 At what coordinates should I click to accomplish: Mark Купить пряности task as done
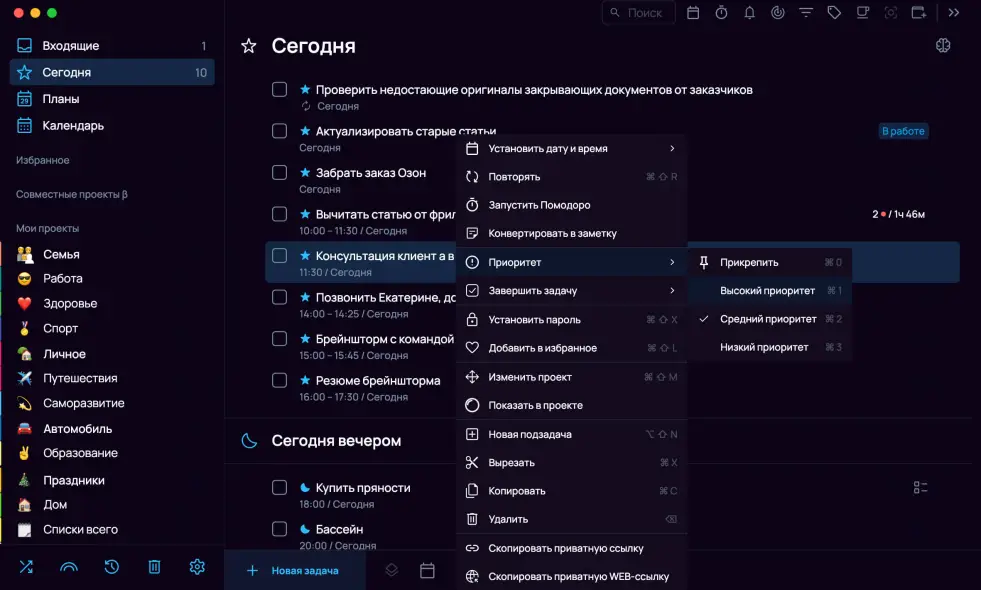pyautogui.click(x=280, y=488)
